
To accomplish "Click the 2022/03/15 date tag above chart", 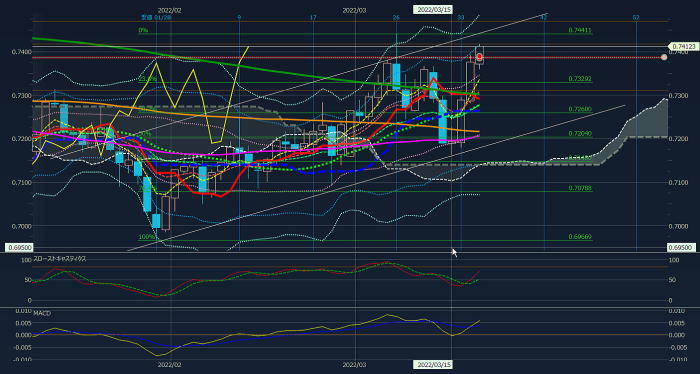I will pos(432,9).
